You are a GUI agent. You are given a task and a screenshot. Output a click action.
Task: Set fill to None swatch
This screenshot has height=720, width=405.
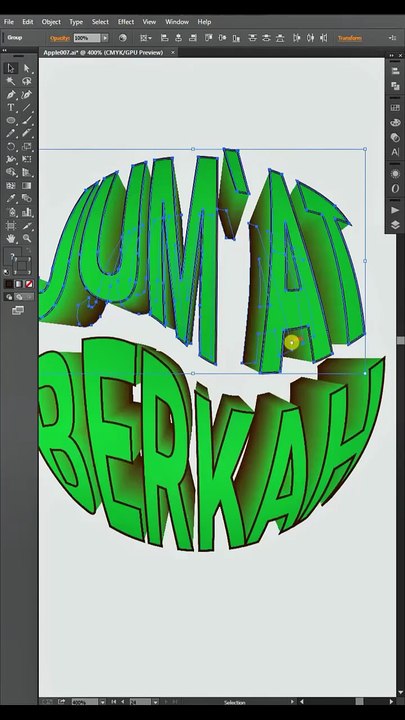(x=29, y=284)
